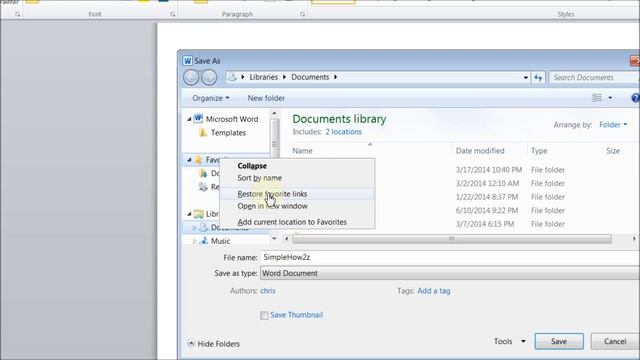
Task: Select row dated 3/17/2014 10:40 PM
Action: (x=489, y=170)
